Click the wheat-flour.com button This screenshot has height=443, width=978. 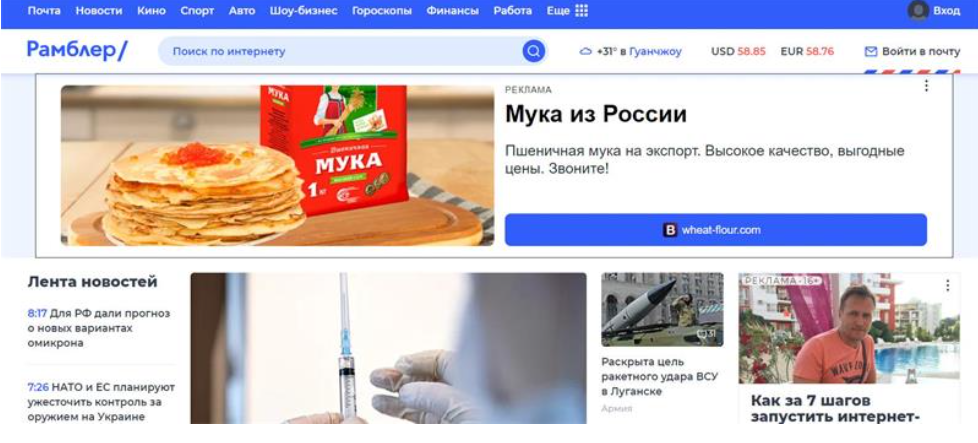click(x=715, y=230)
